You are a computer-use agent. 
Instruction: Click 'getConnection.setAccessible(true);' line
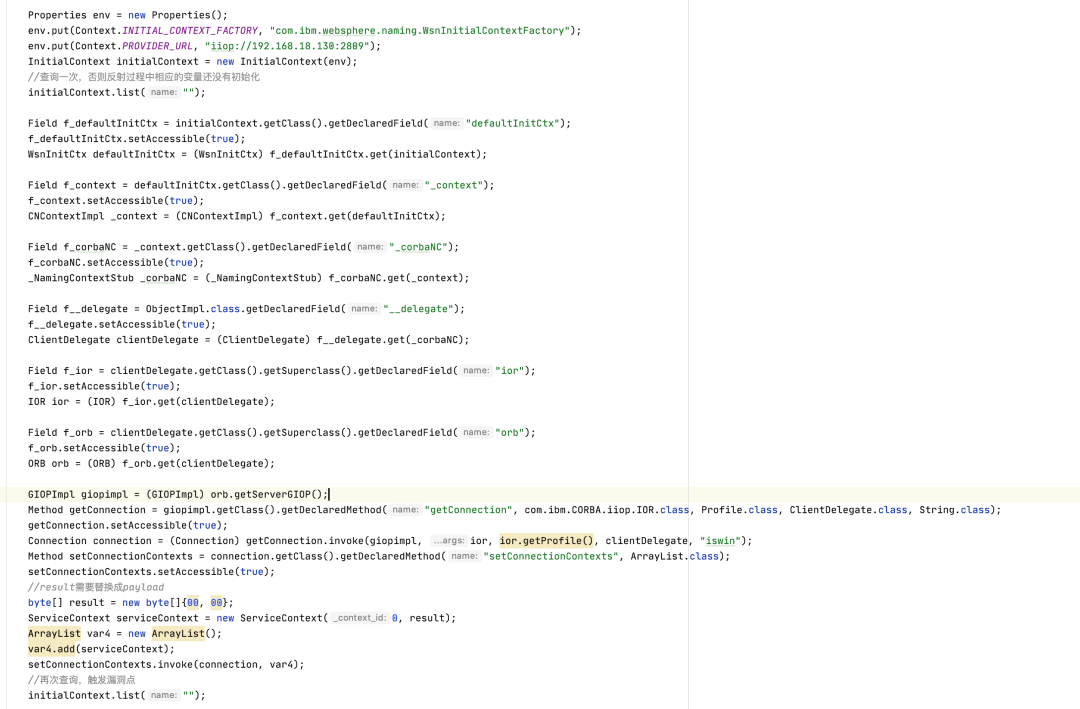pyautogui.click(x=127, y=526)
